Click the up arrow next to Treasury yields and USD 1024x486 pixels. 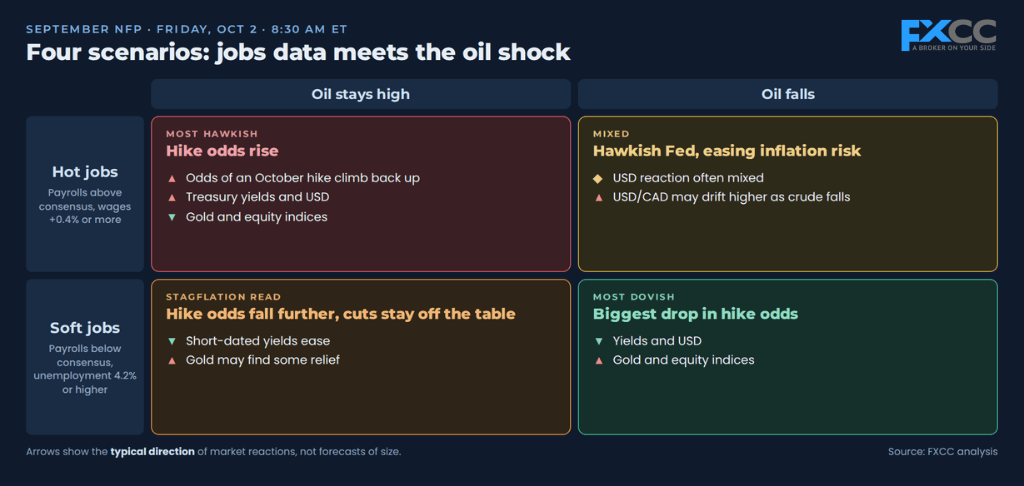tap(172, 197)
